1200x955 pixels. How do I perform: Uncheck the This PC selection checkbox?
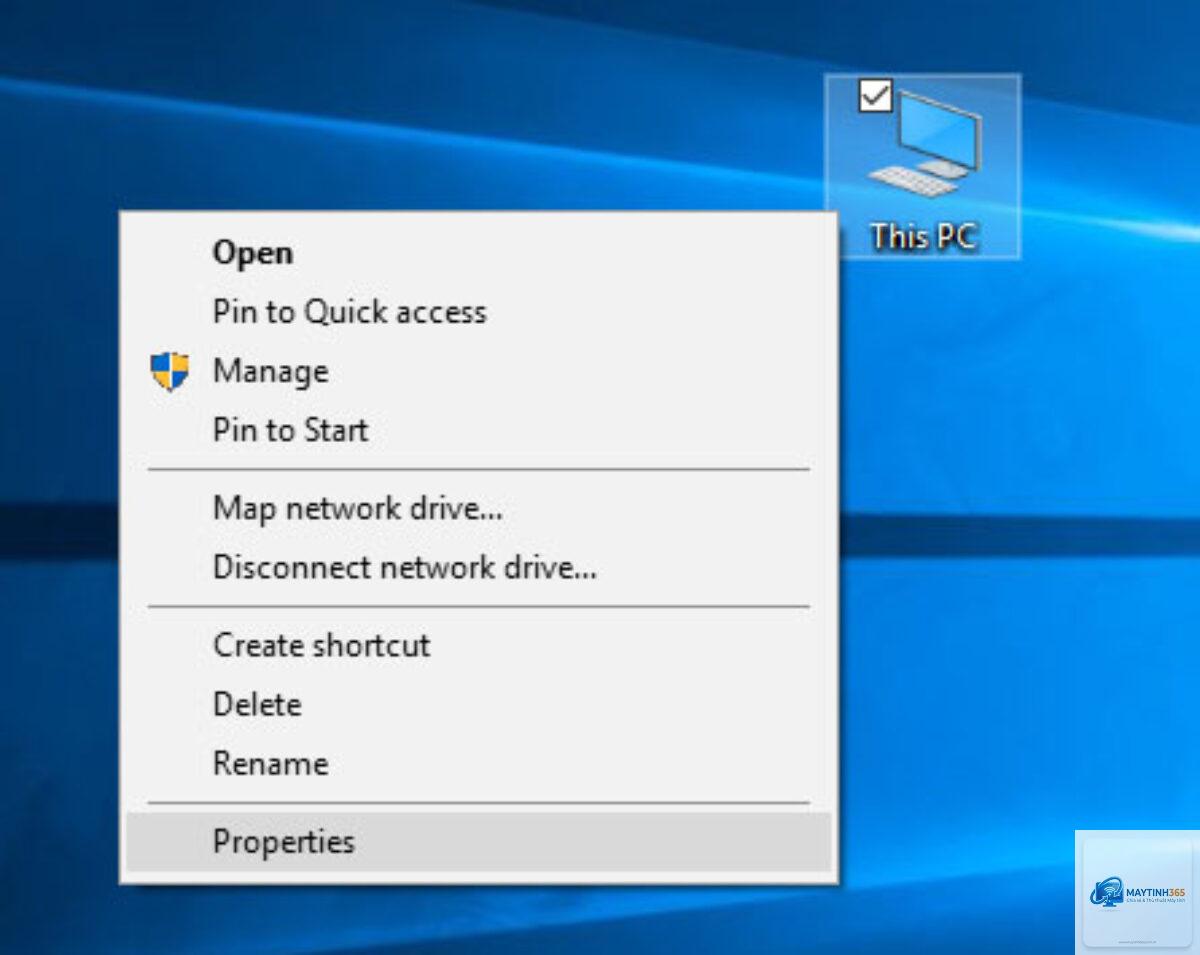[875, 96]
